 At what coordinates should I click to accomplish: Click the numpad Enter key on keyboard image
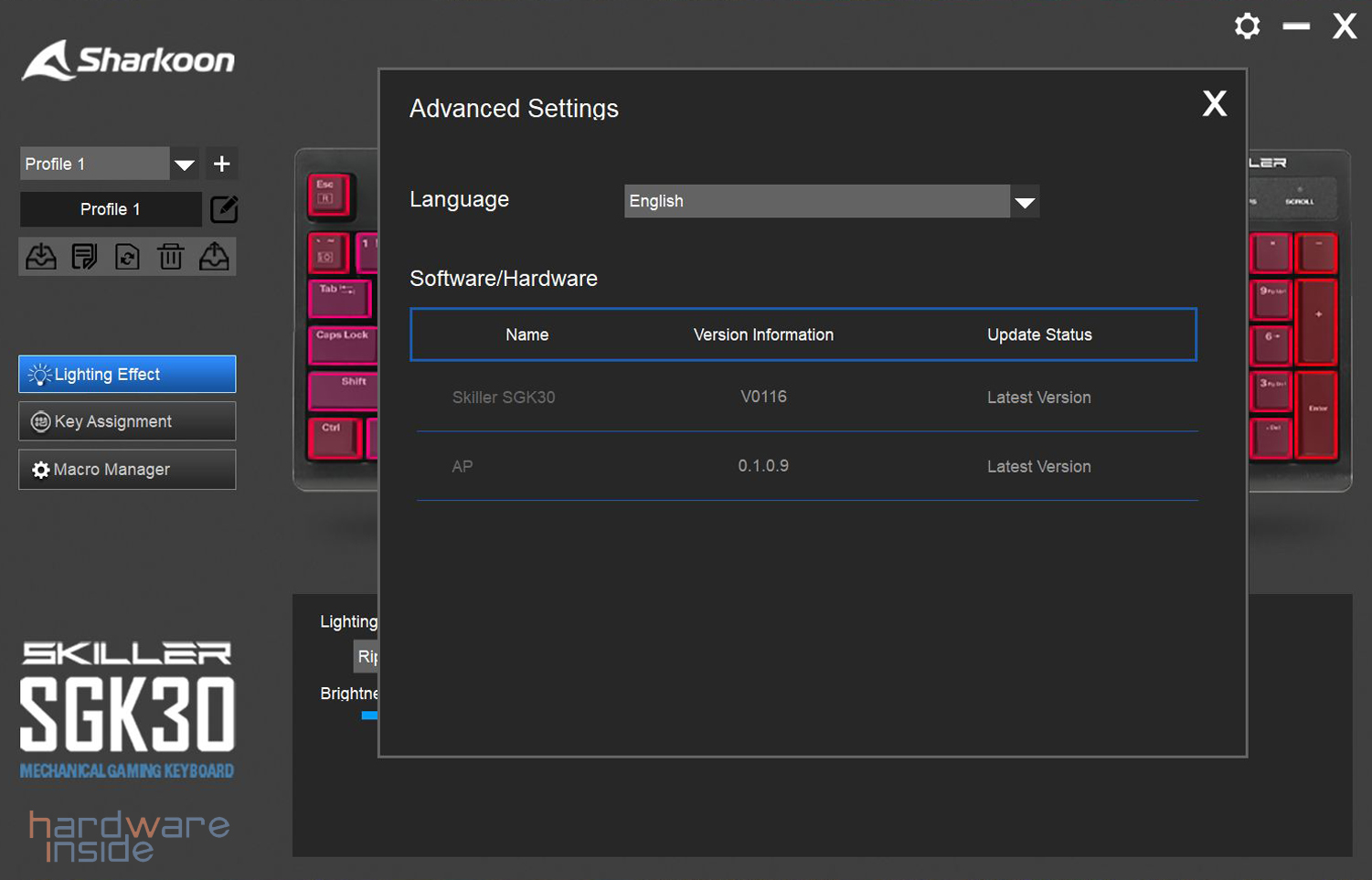1316,415
